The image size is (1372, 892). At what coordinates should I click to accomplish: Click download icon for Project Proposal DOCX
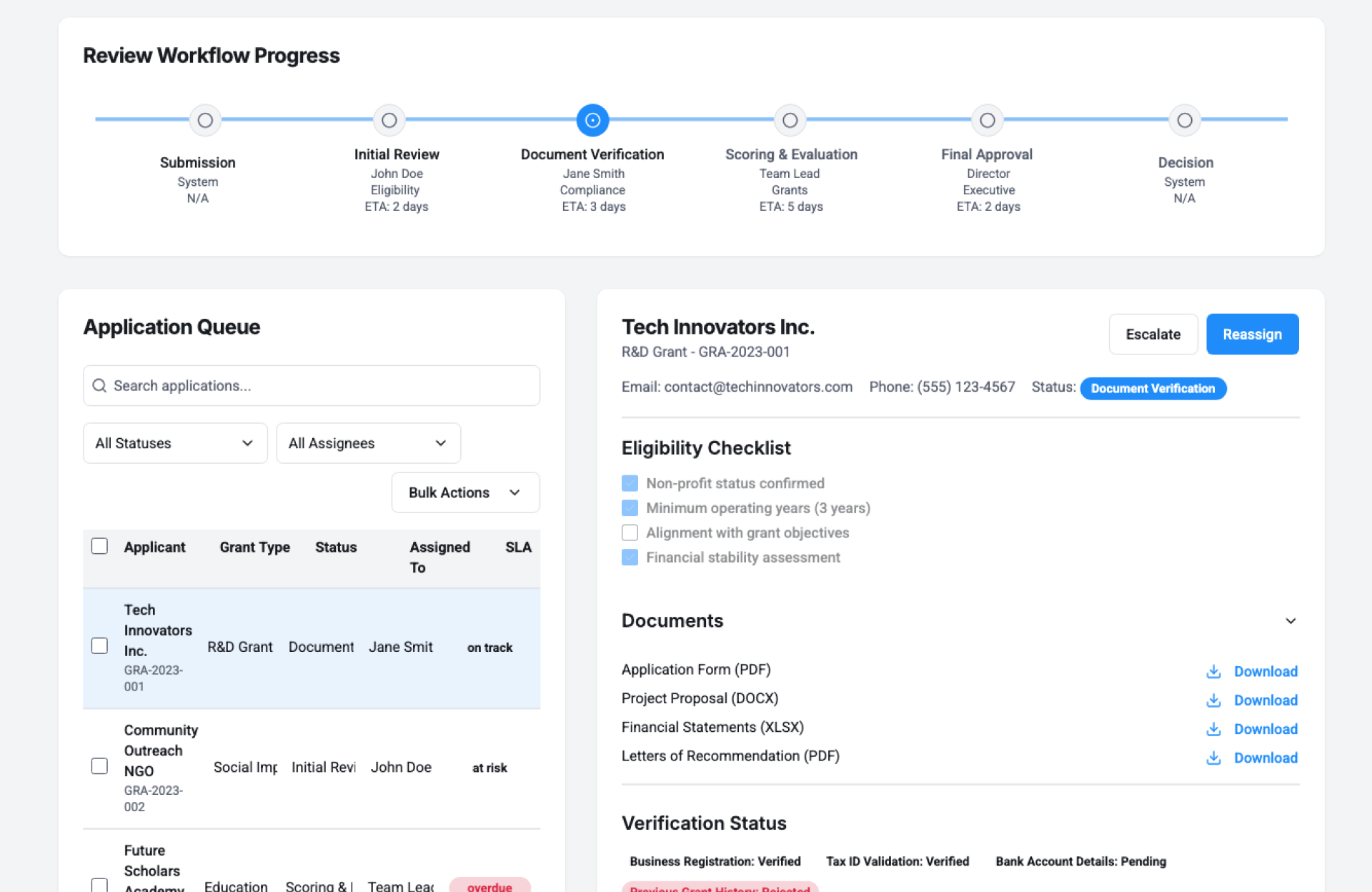click(1213, 700)
